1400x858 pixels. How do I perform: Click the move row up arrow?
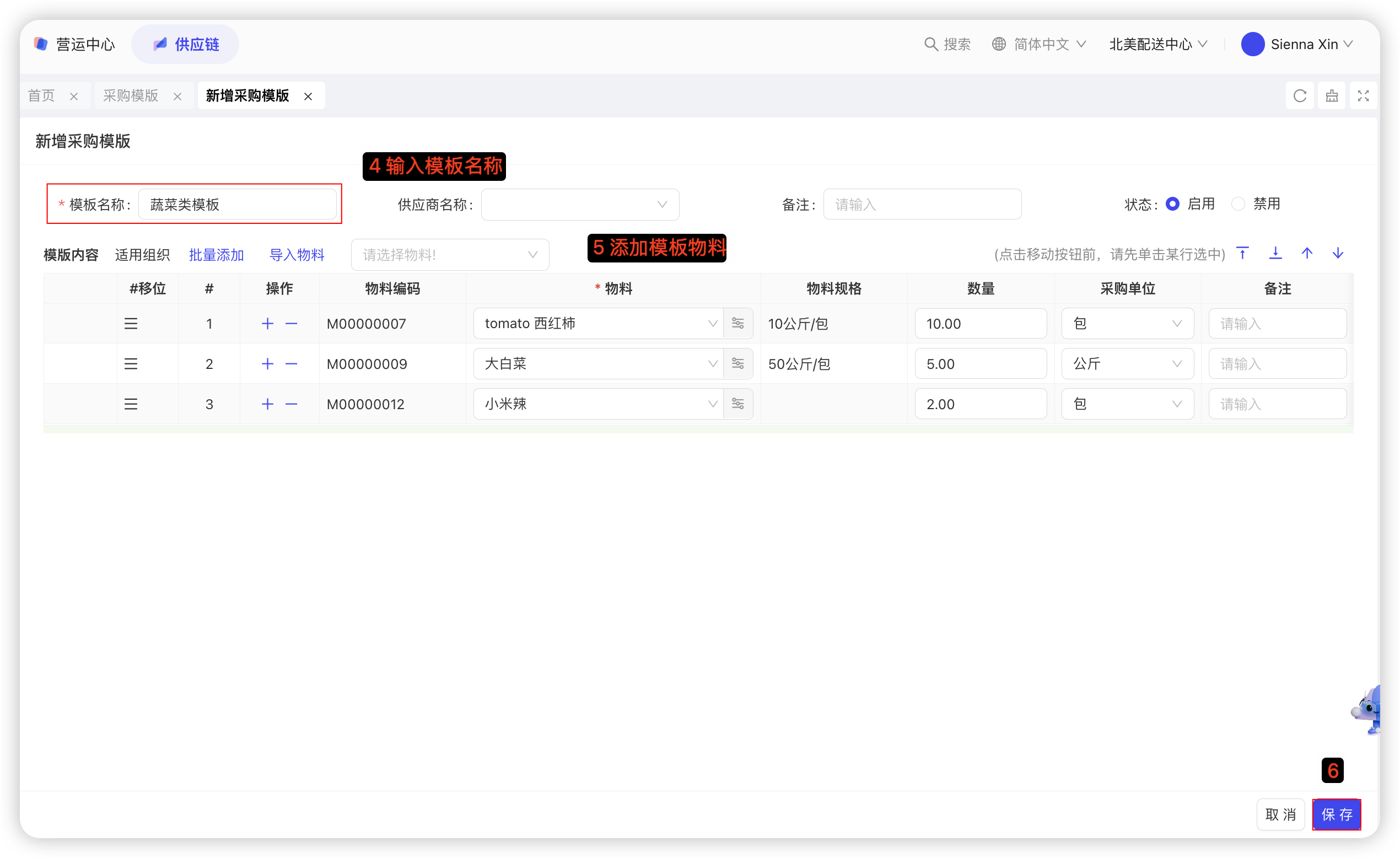1307,253
